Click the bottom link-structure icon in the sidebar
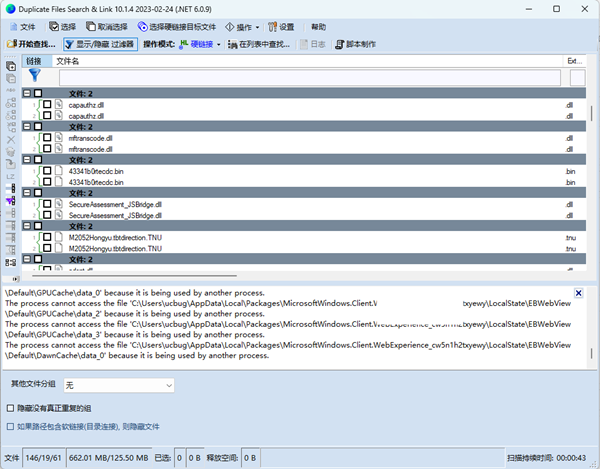 point(11,262)
